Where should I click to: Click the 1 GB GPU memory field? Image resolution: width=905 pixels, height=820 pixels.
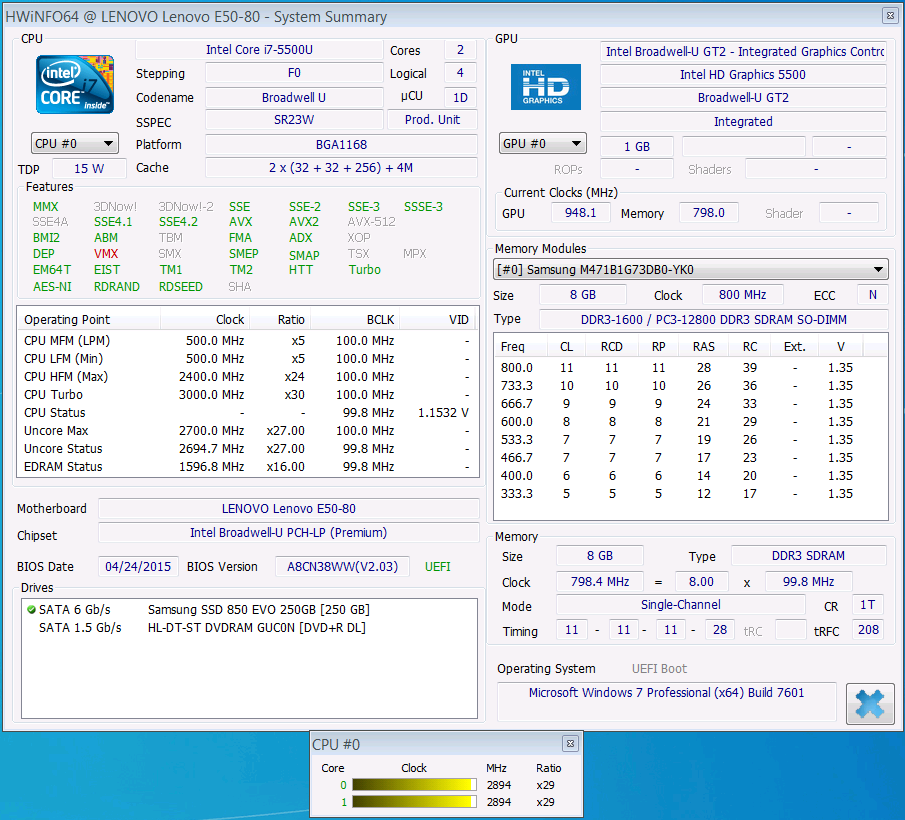pyautogui.click(x=637, y=147)
